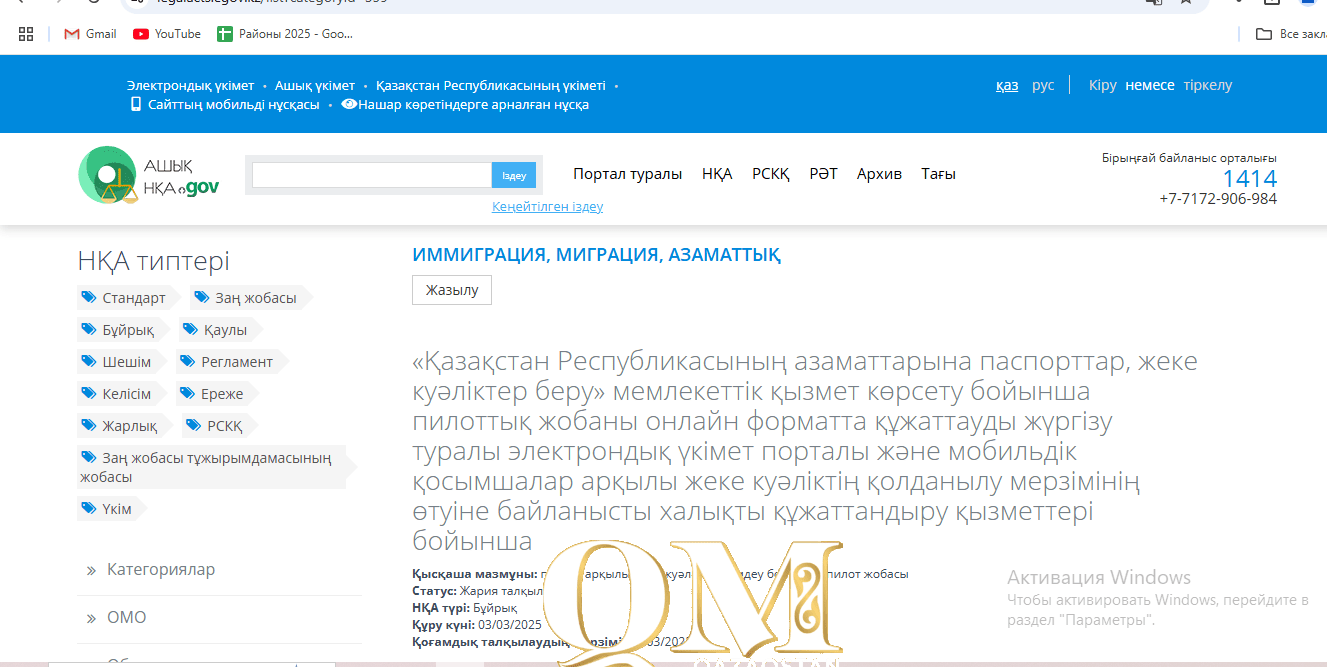Open the Тағы dropdown menu
This screenshot has width=1327, height=667.
coord(938,173)
